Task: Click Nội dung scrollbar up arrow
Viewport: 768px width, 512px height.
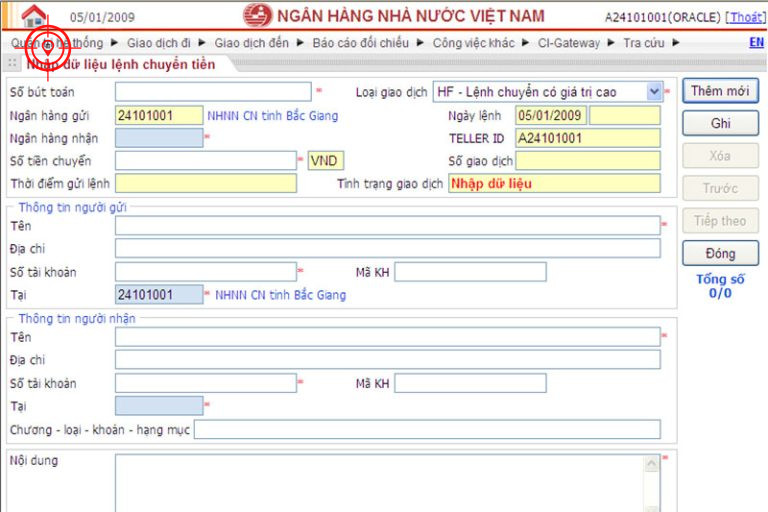Action: [x=651, y=463]
